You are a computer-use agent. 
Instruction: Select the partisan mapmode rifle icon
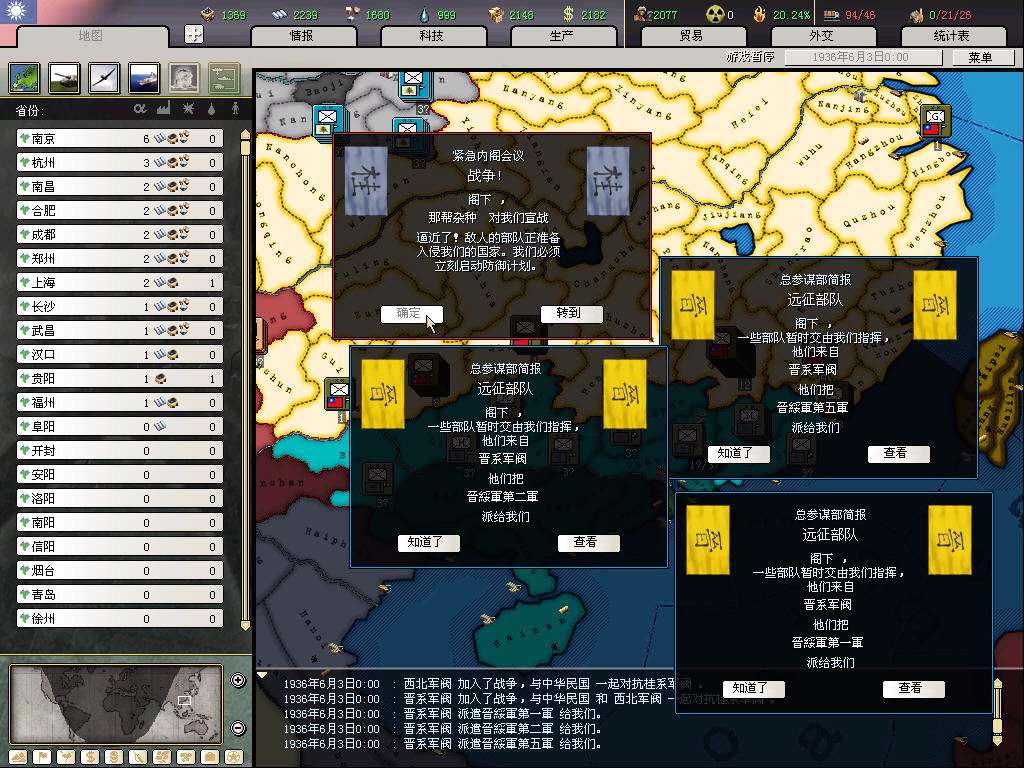click(138, 758)
